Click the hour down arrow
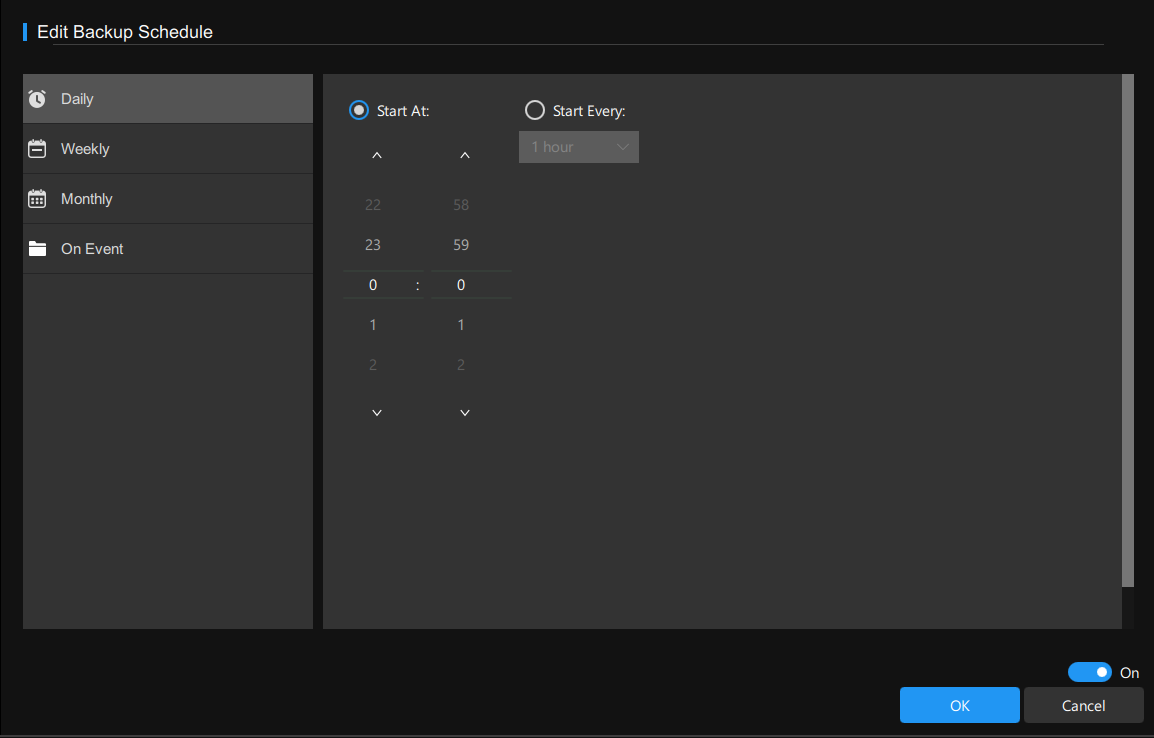1154x738 pixels. 377,413
